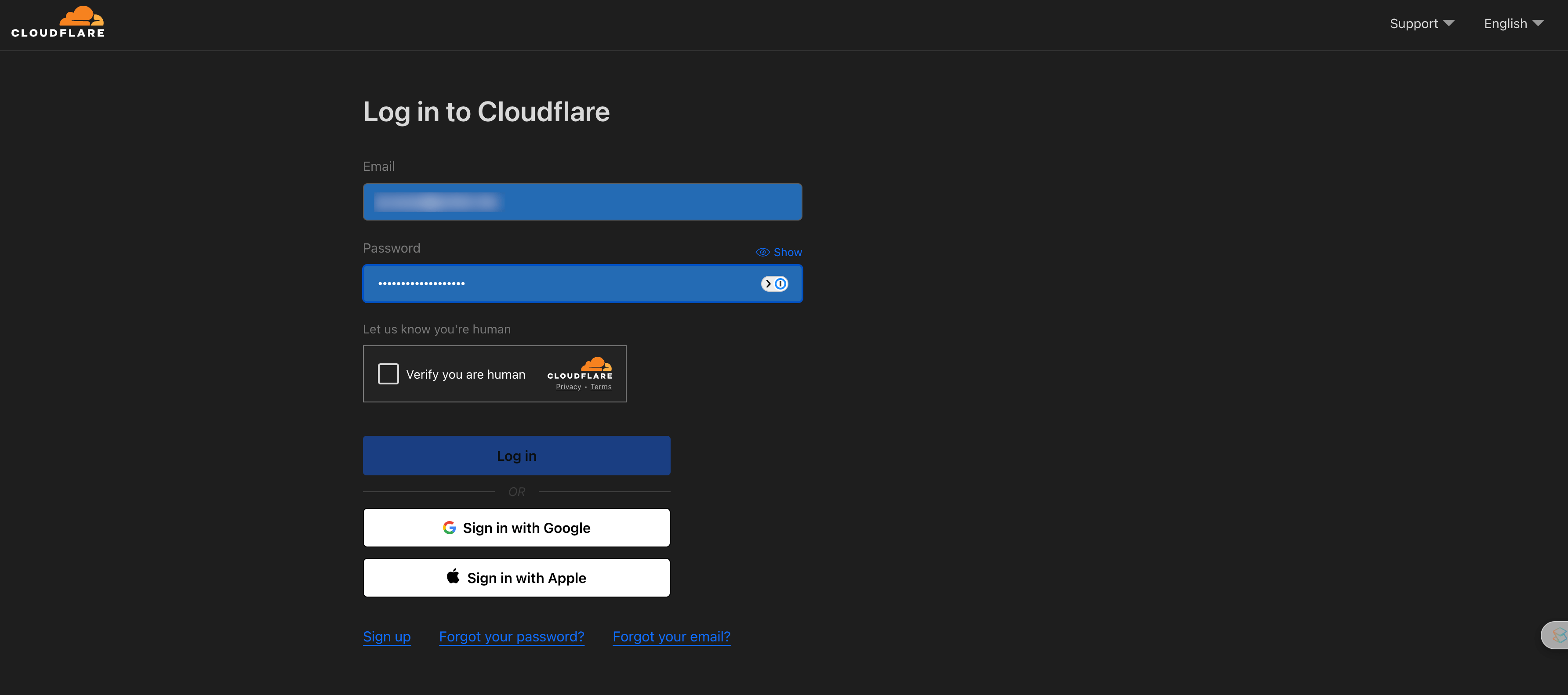Open the 1Password autofill icon in password field
This screenshot has height=695, width=1568.
(x=774, y=284)
